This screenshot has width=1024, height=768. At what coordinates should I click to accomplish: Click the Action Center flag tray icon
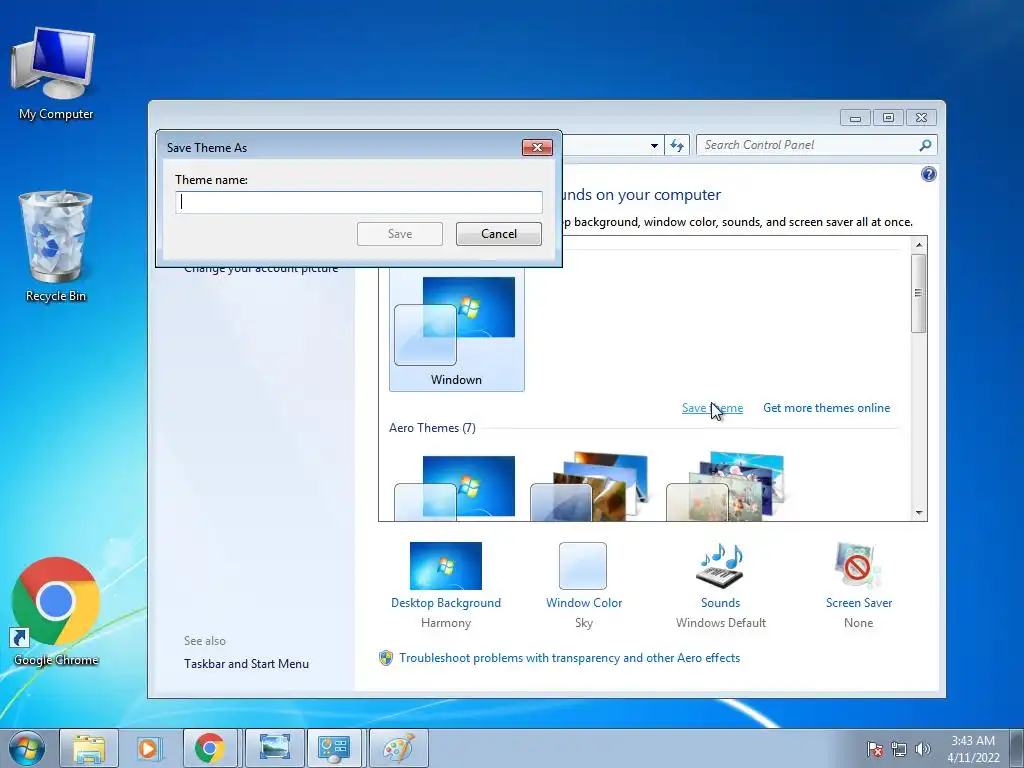874,749
